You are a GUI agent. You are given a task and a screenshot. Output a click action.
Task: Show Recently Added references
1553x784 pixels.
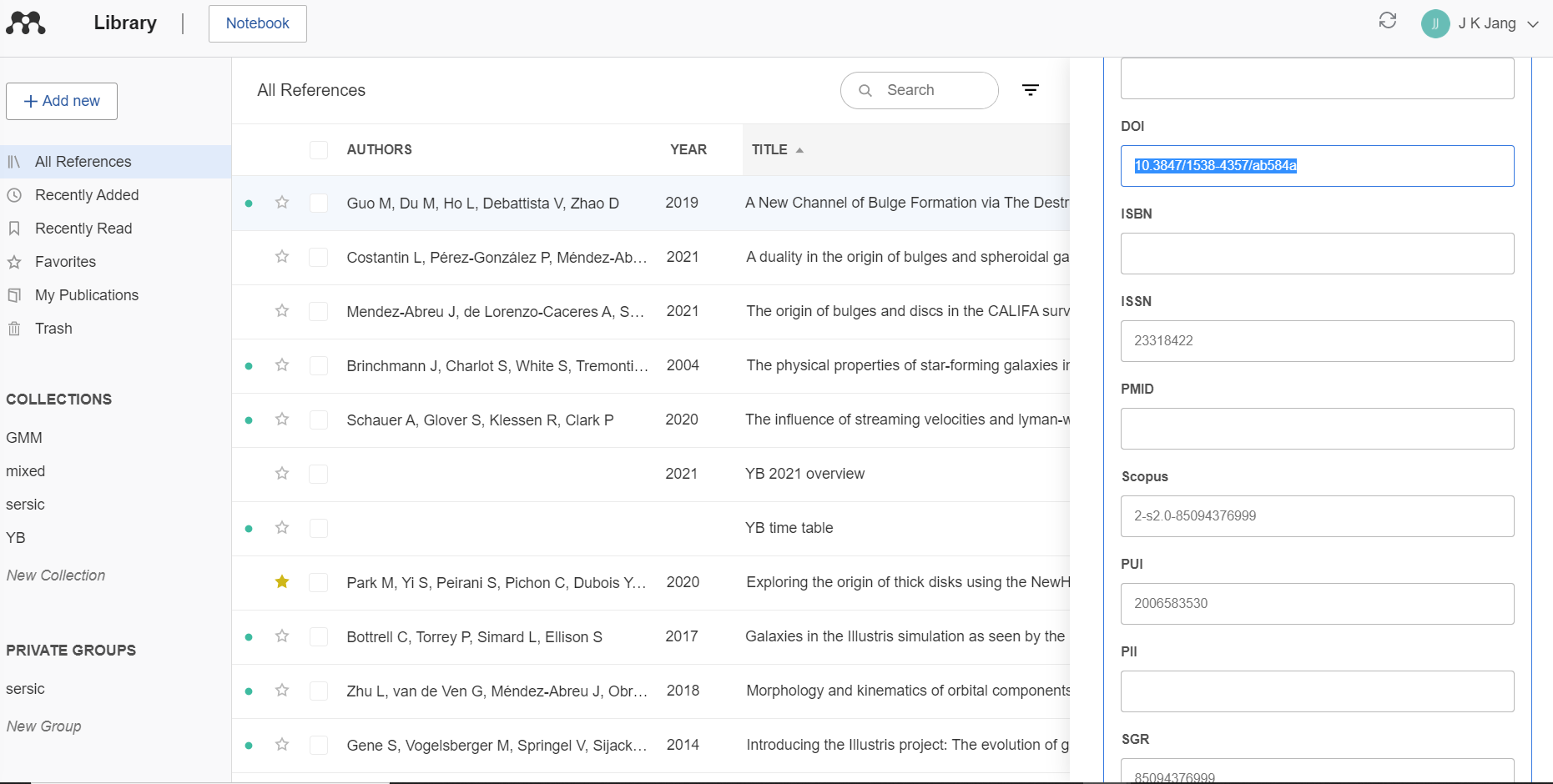[87, 195]
